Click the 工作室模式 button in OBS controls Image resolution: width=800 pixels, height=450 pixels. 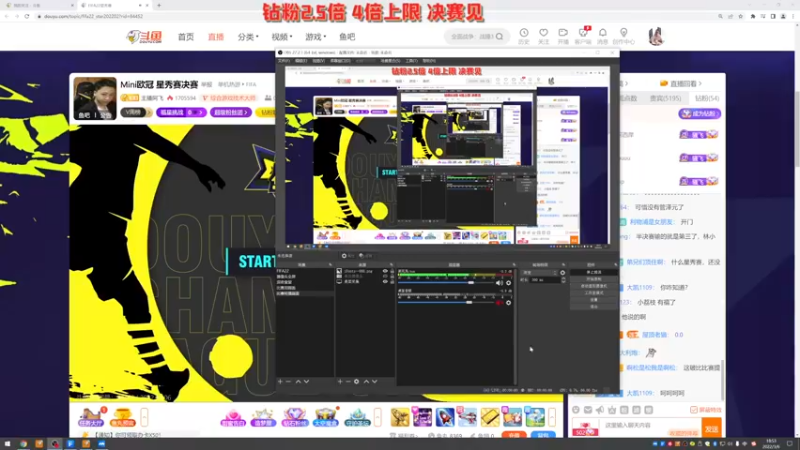tap(593, 293)
